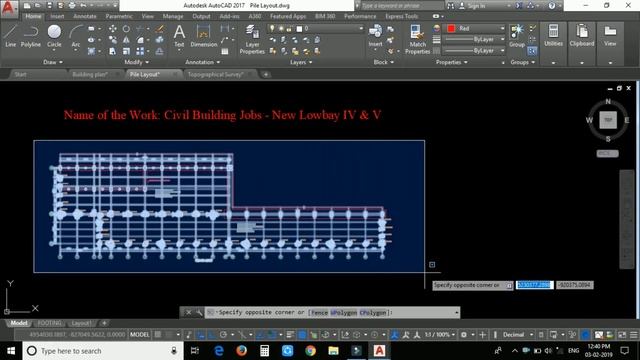Expand the Draw panel

(53, 62)
